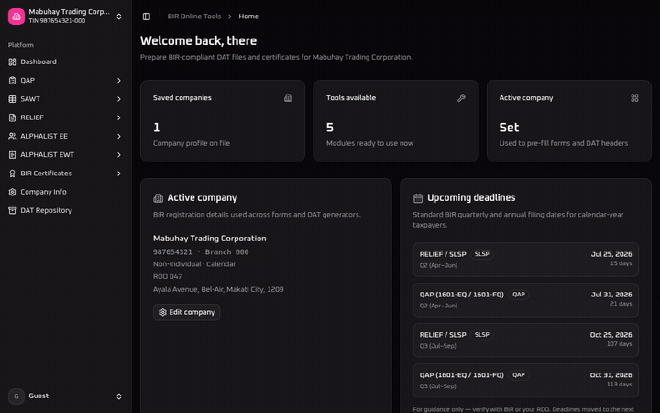
Task: Click the 'Welcome back, there' heading
Action: coord(198,41)
